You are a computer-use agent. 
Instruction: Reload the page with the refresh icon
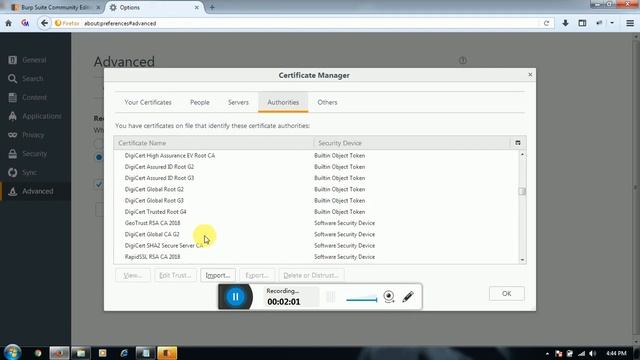[x=546, y=23]
